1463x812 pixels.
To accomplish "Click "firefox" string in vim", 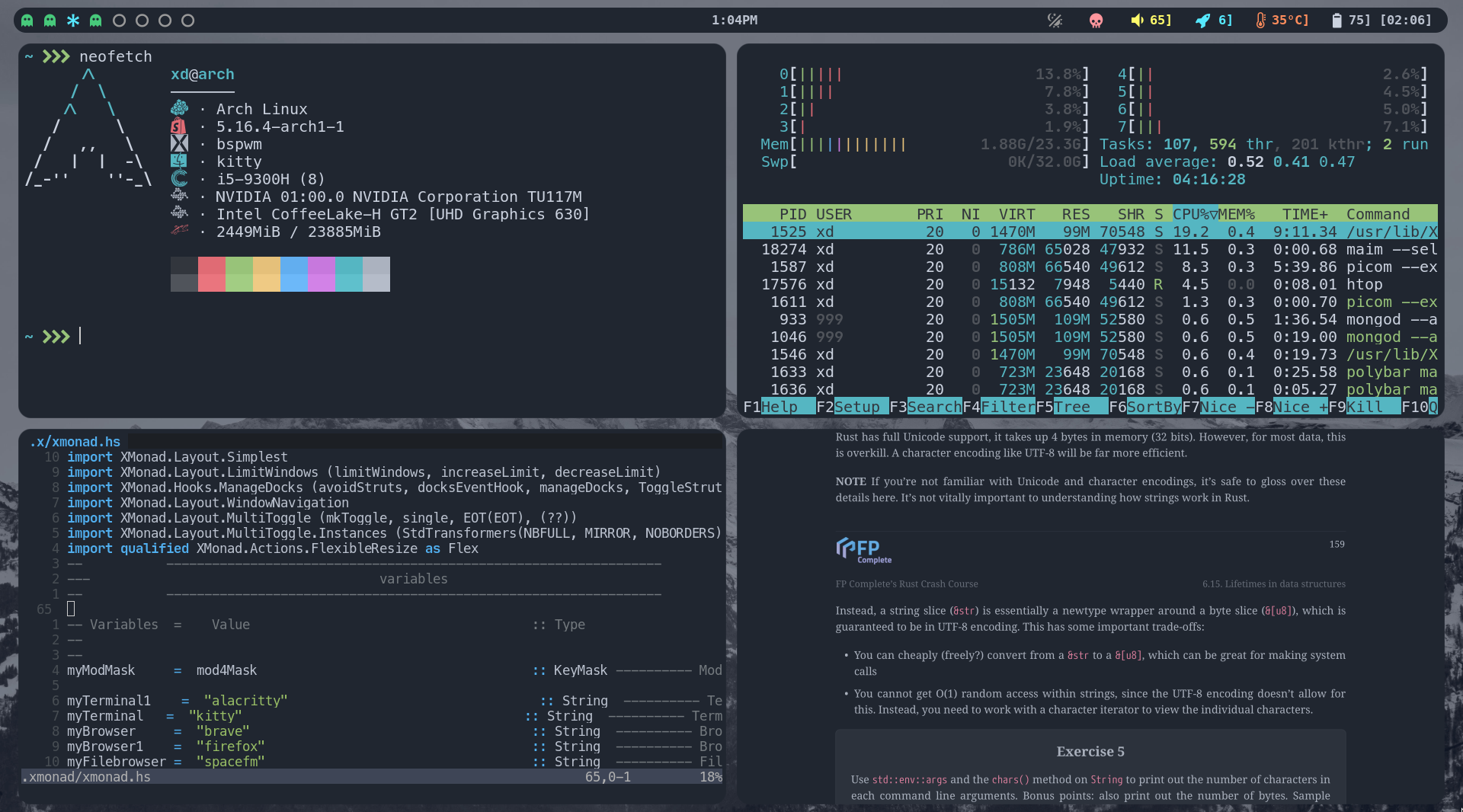I will click(x=230, y=746).
